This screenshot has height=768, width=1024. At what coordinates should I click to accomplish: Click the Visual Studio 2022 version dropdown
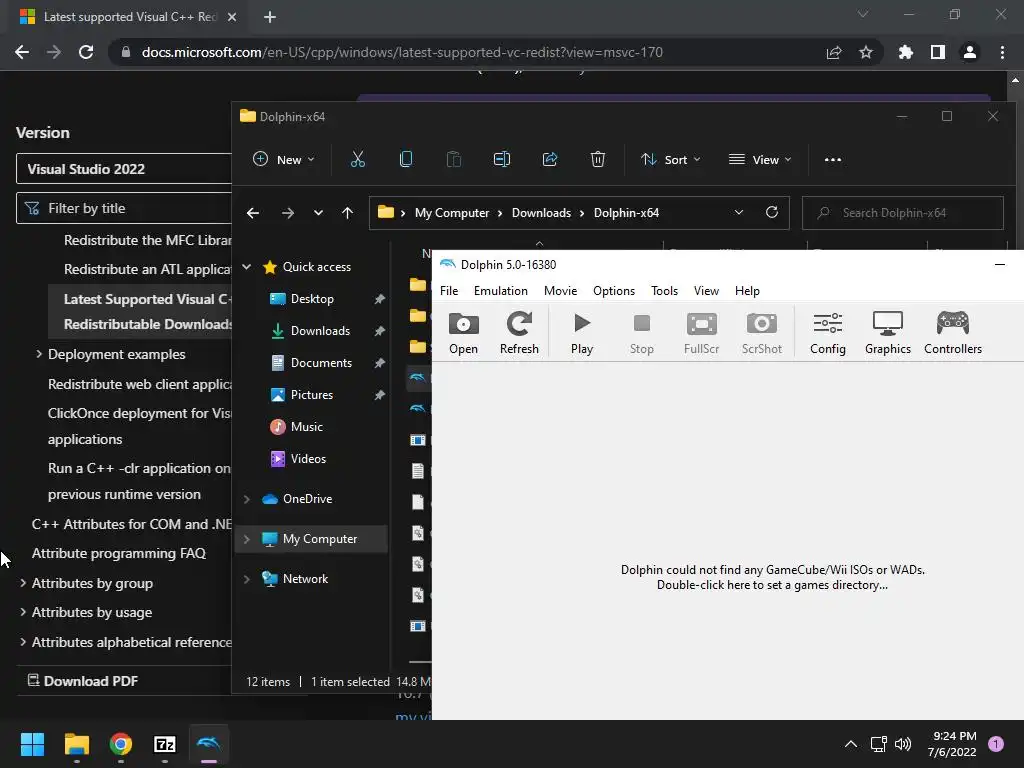click(x=124, y=169)
